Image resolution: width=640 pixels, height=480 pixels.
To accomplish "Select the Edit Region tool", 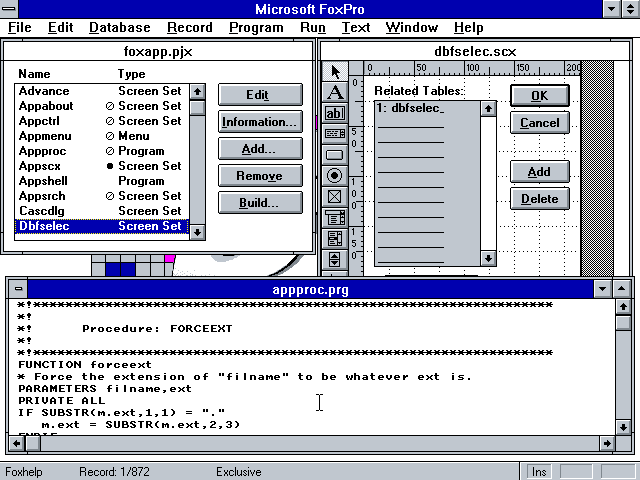I will tap(335, 133).
